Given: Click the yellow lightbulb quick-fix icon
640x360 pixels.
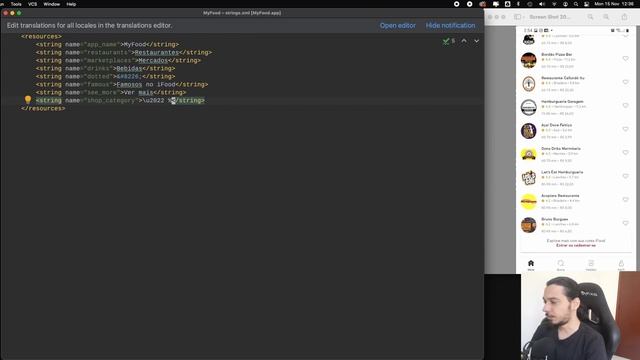Looking at the screenshot, I should click(28, 100).
